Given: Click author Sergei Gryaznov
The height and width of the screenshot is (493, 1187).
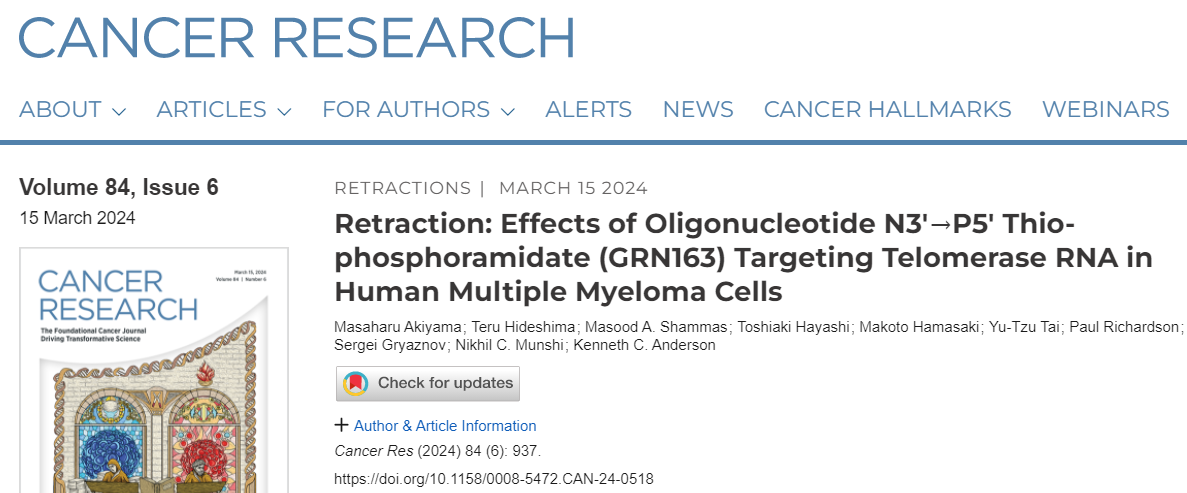Looking at the screenshot, I should (392, 345).
